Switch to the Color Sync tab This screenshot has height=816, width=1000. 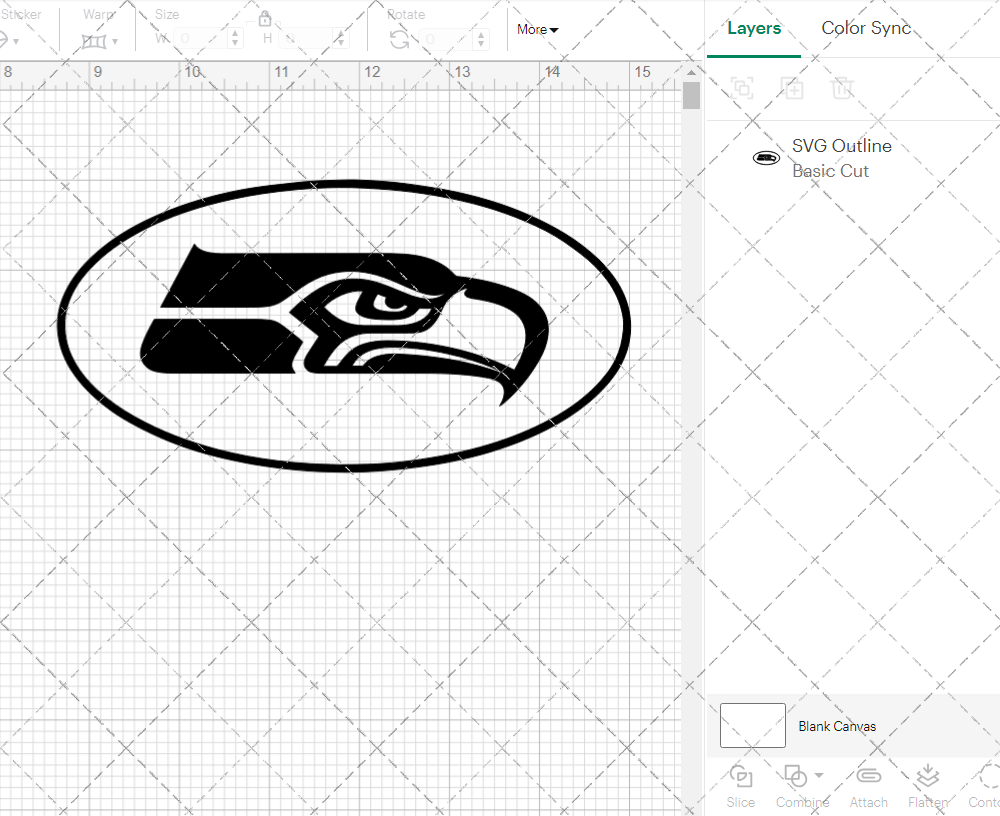coord(866,28)
